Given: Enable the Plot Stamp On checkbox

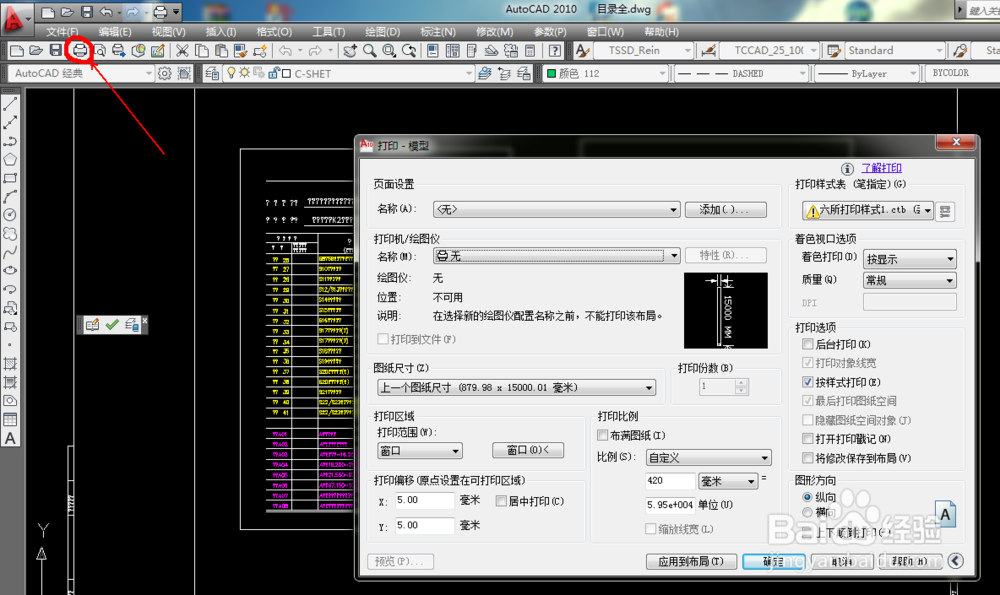Looking at the screenshot, I should (808, 439).
